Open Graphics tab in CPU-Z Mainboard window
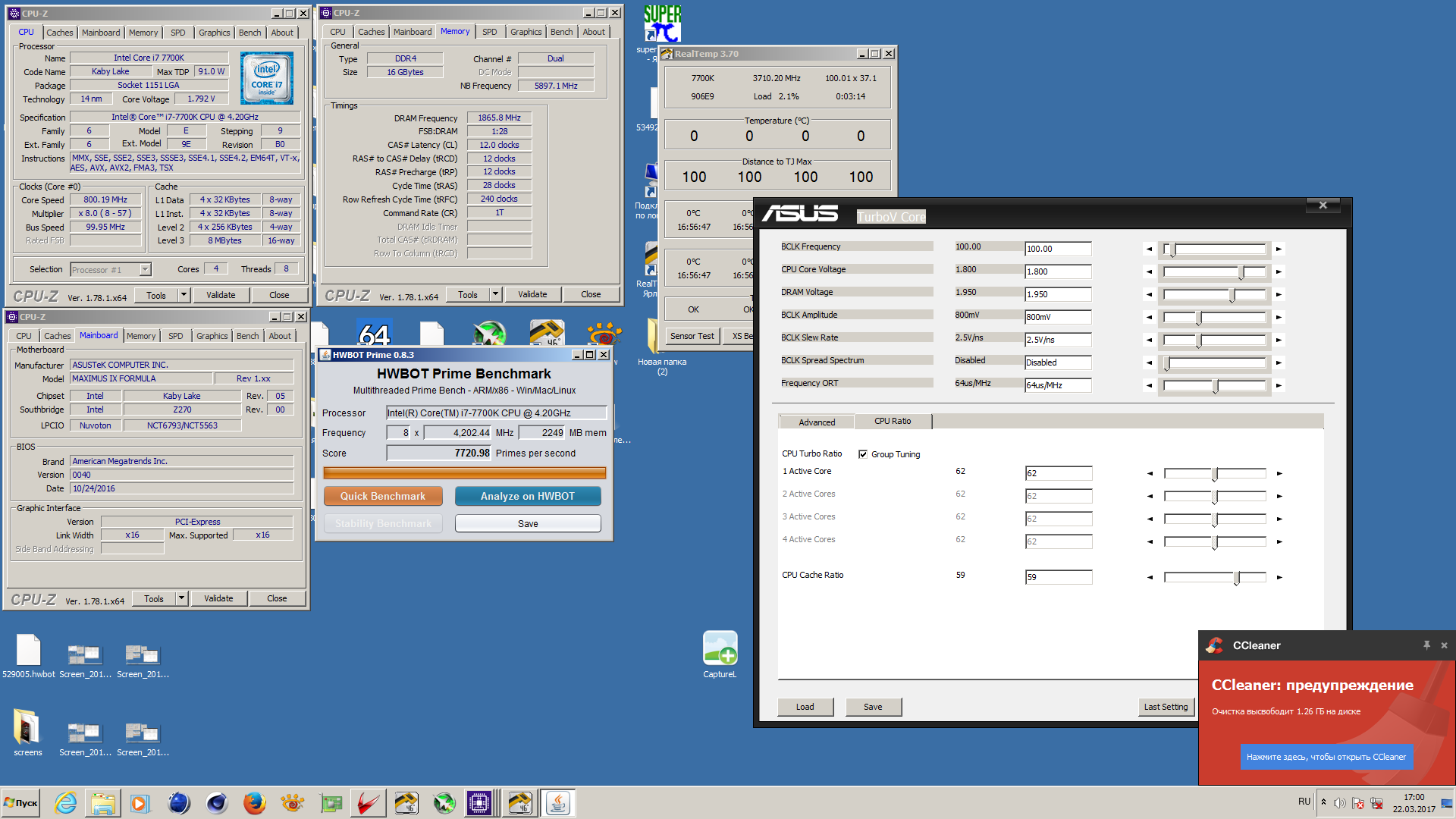The height and width of the screenshot is (819, 1456). (212, 336)
